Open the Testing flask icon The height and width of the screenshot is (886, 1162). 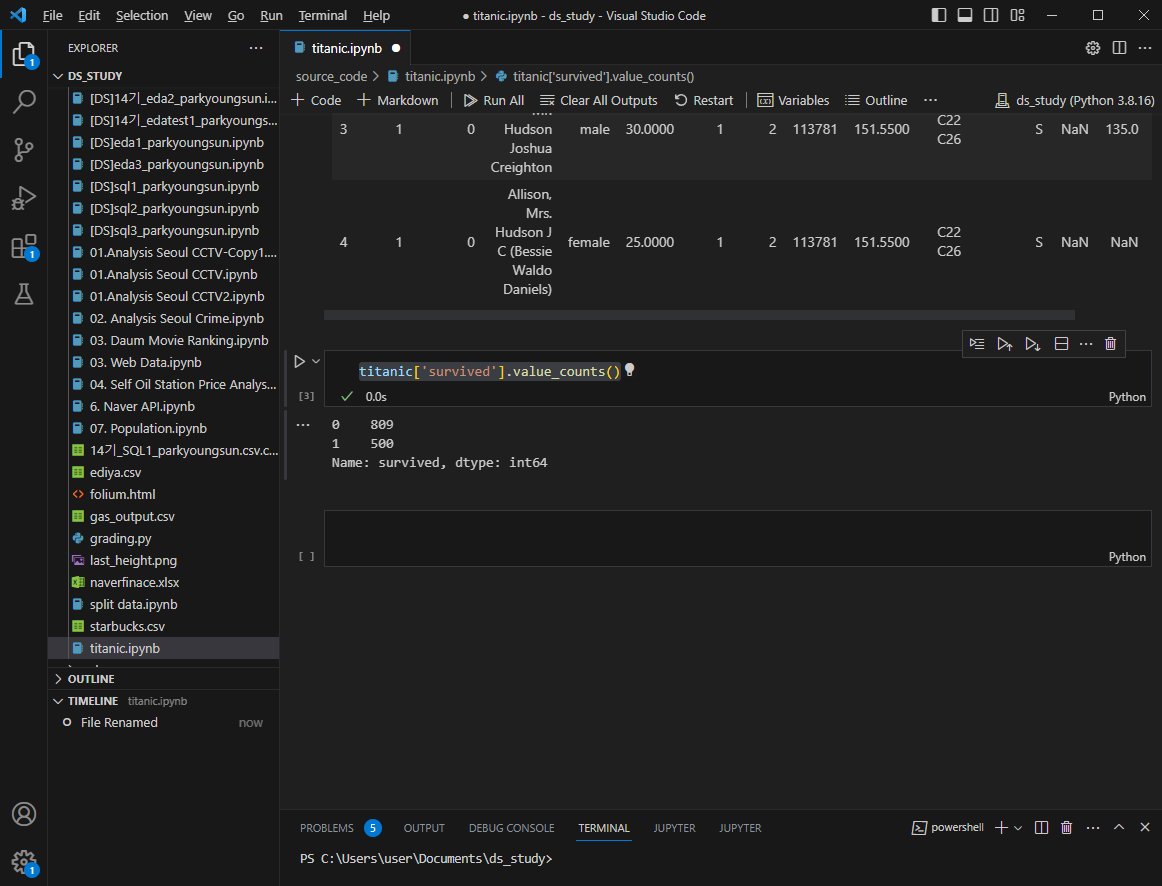pyautogui.click(x=24, y=294)
